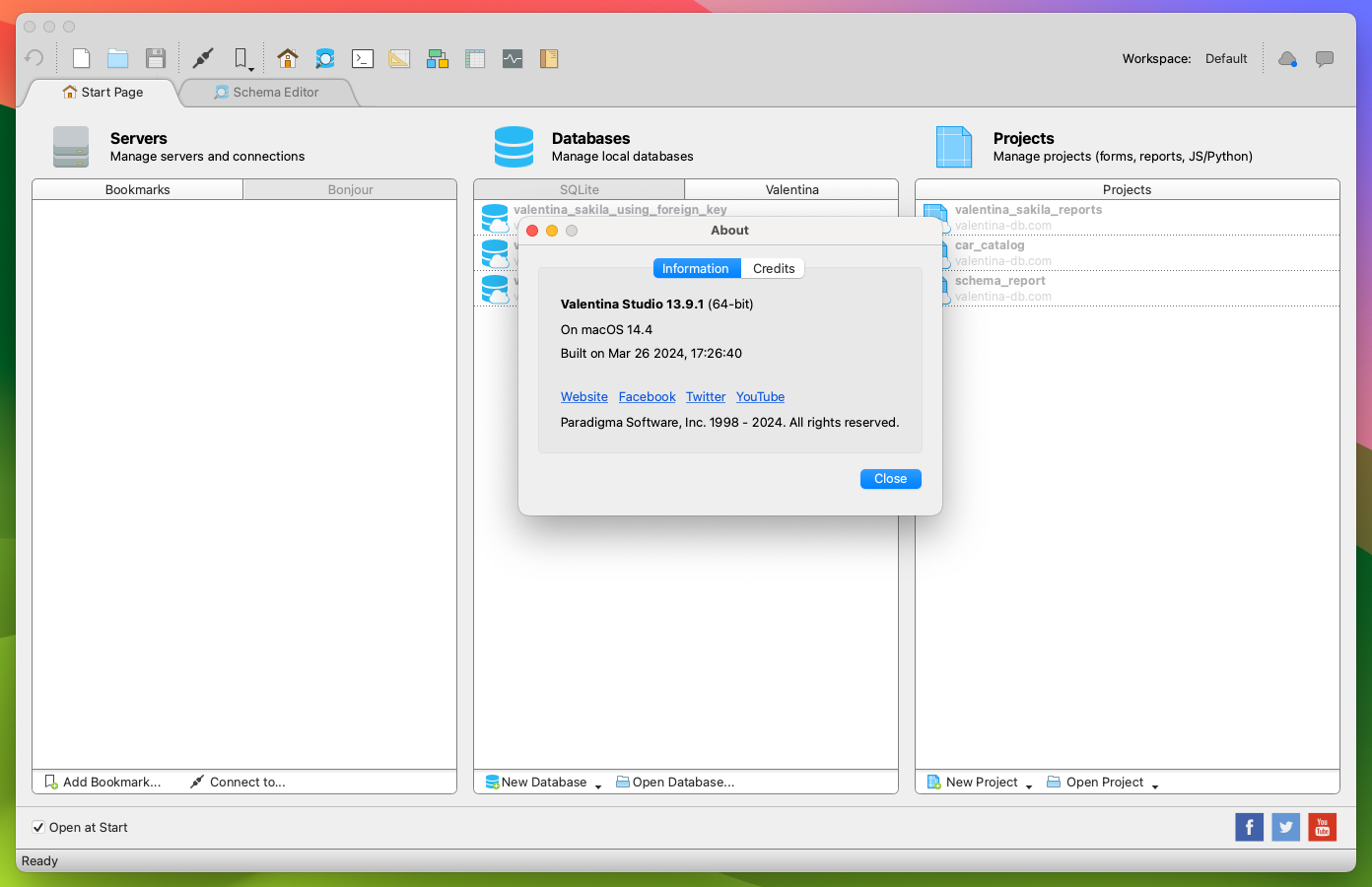Open the YouTube link in About
This screenshot has width=1372, height=887.
pos(760,397)
